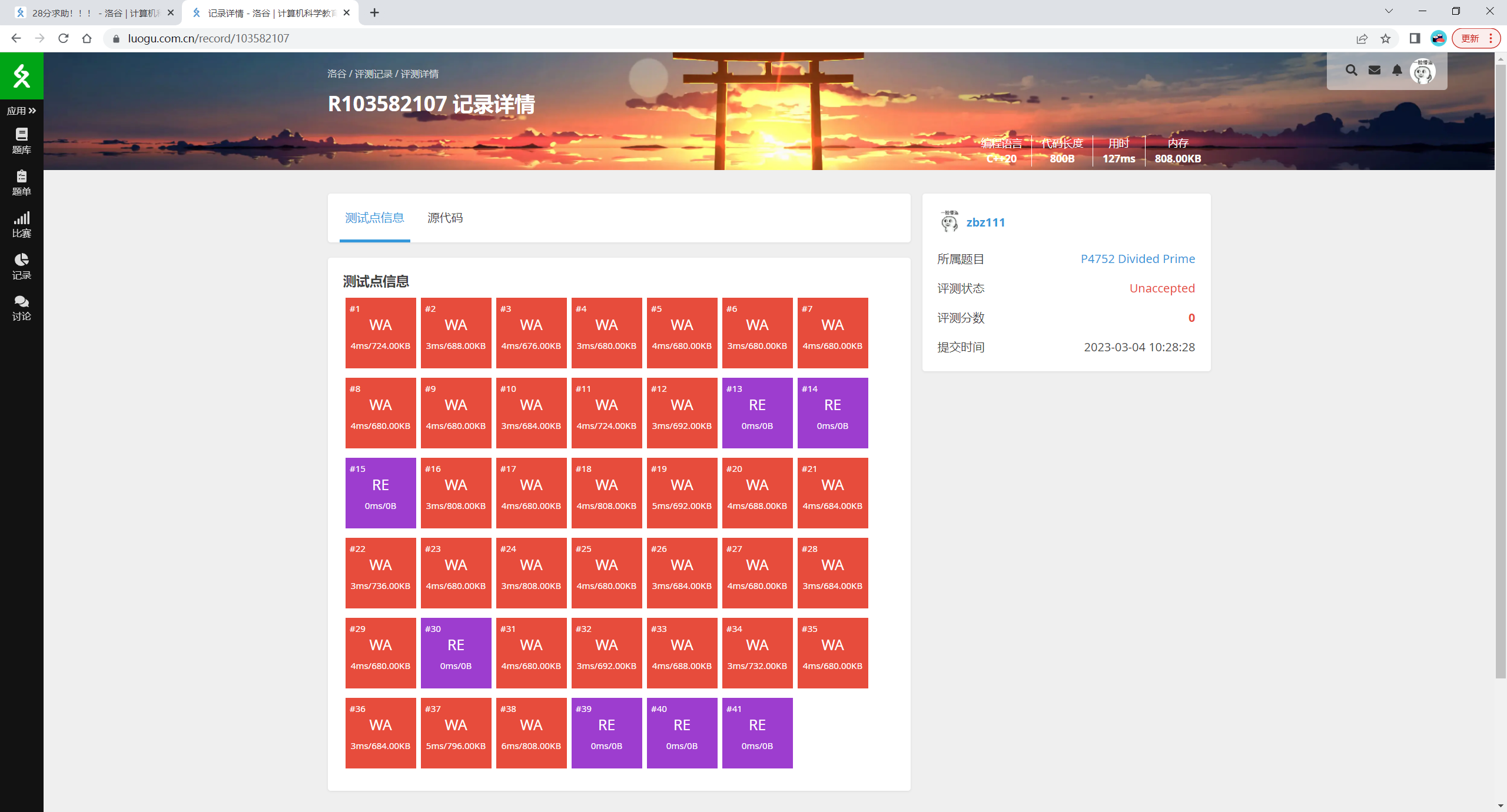This screenshot has height=812, width=1507.
Task: Select test case #38 WA
Action: pyautogui.click(x=531, y=733)
